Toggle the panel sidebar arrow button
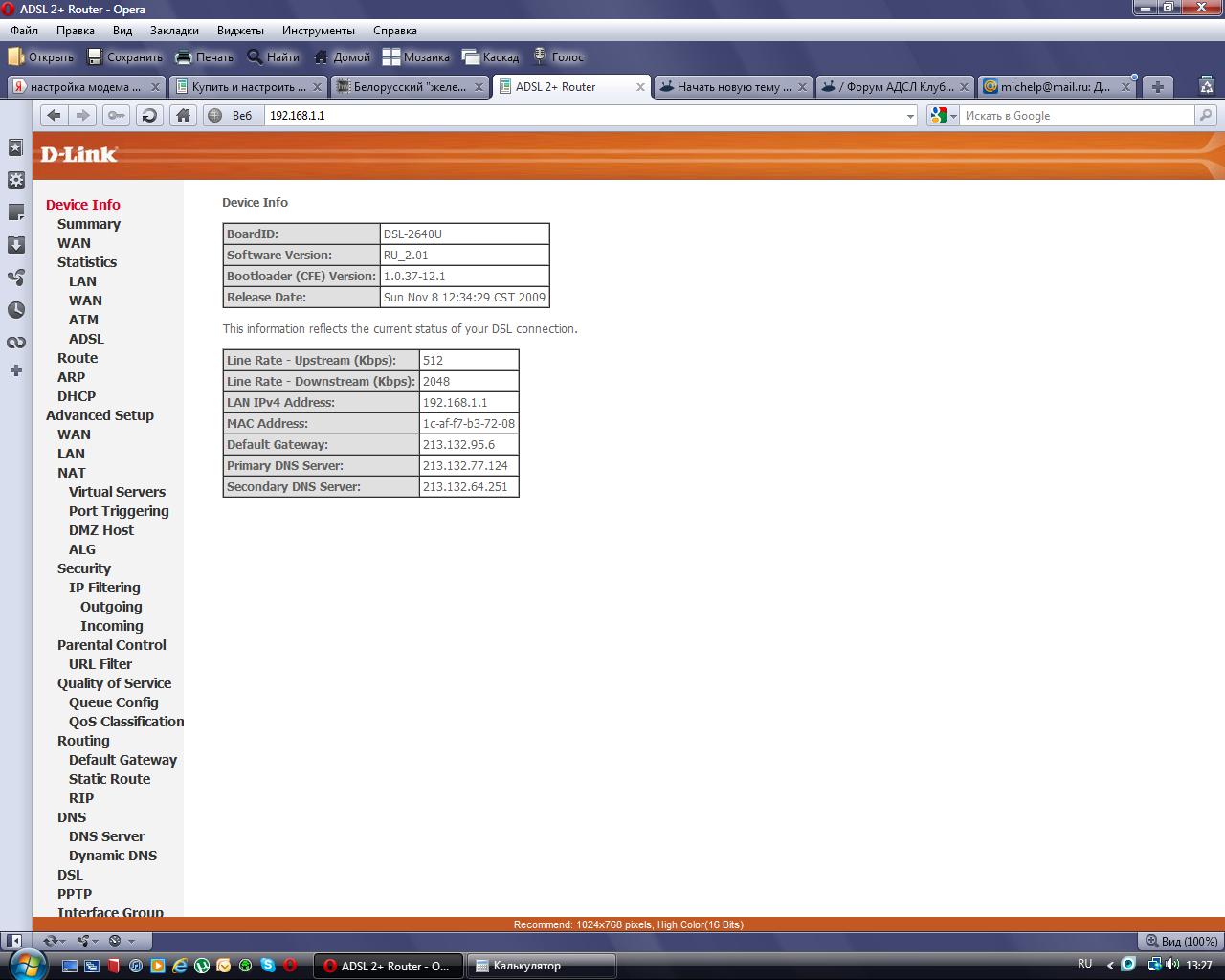1225x980 pixels. pos(13,942)
